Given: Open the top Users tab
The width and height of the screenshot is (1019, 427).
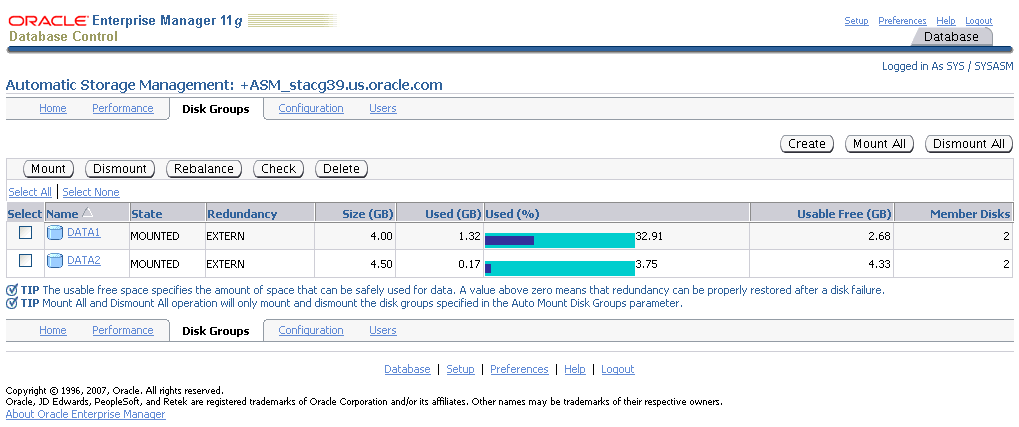Looking at the screenshot, I should (x=383, y=109).
